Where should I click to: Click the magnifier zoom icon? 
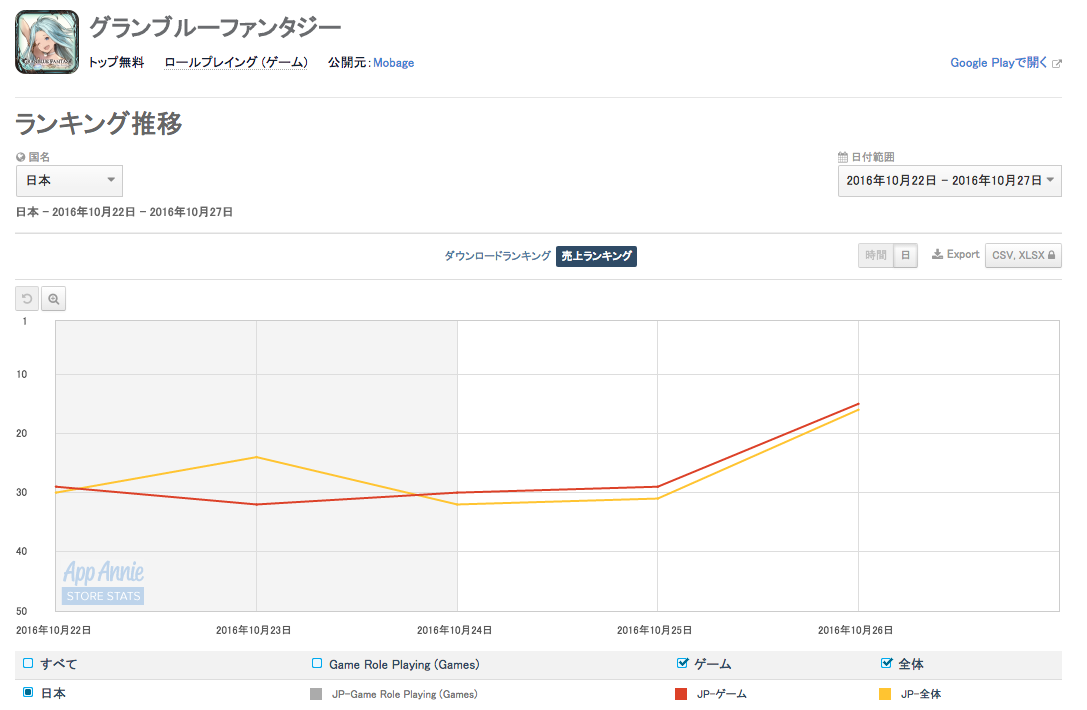click(53, 298)
